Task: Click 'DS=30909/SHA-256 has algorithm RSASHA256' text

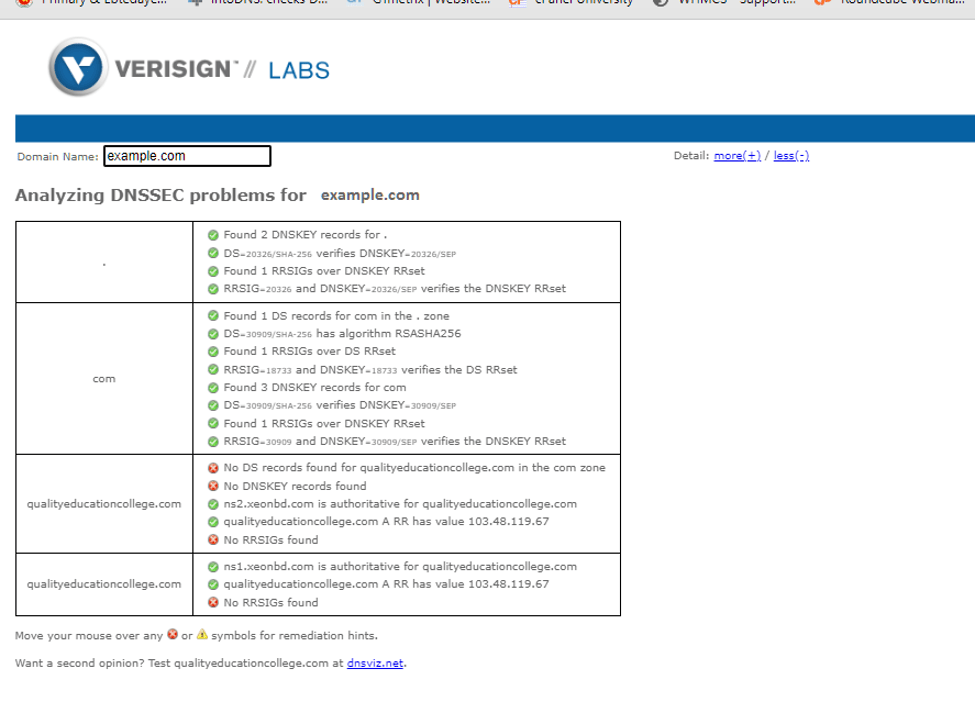Action: click(342, 334)
